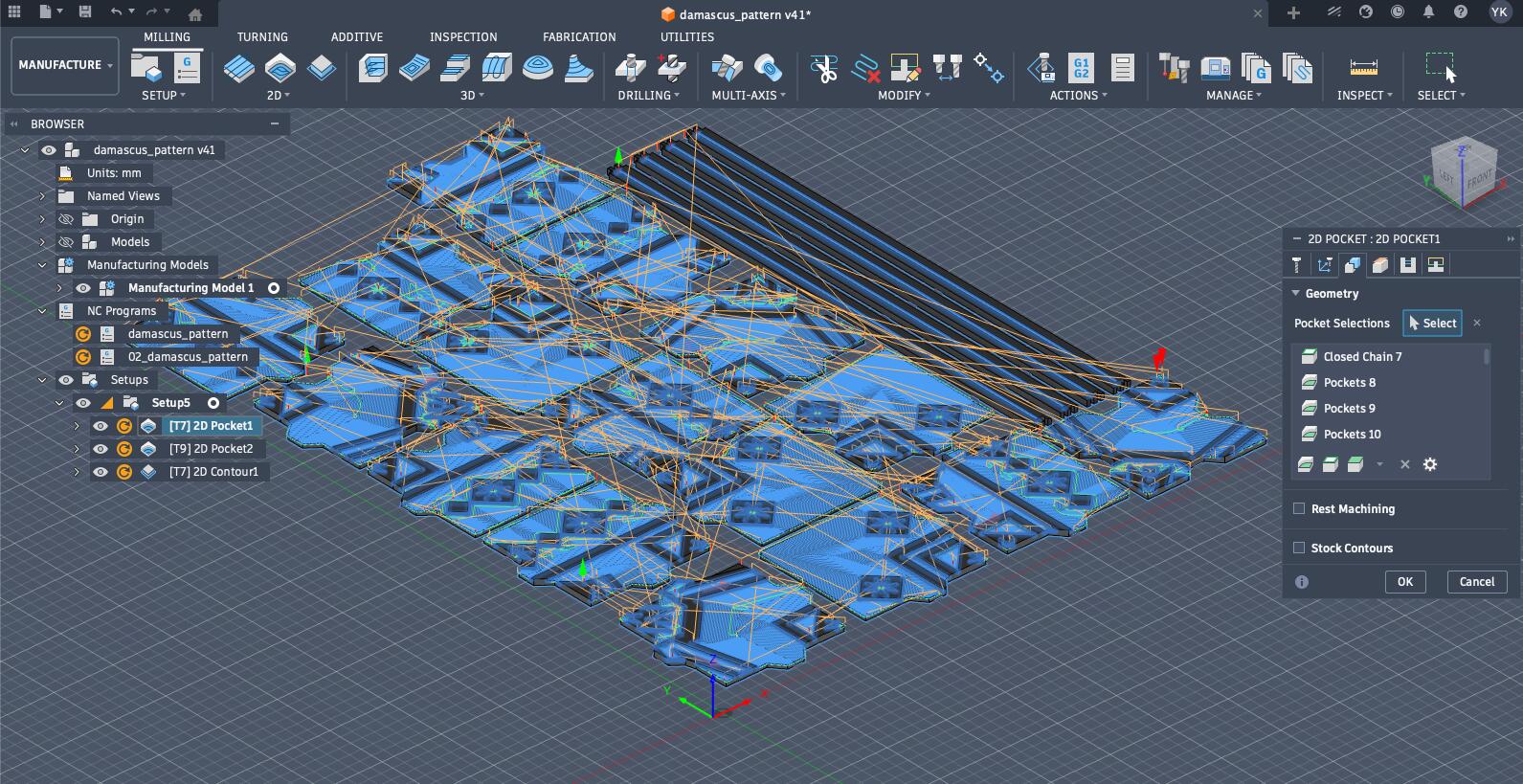Open pocket selection settings gear
Screen dimensions: 1523x784
(1430, 464)
